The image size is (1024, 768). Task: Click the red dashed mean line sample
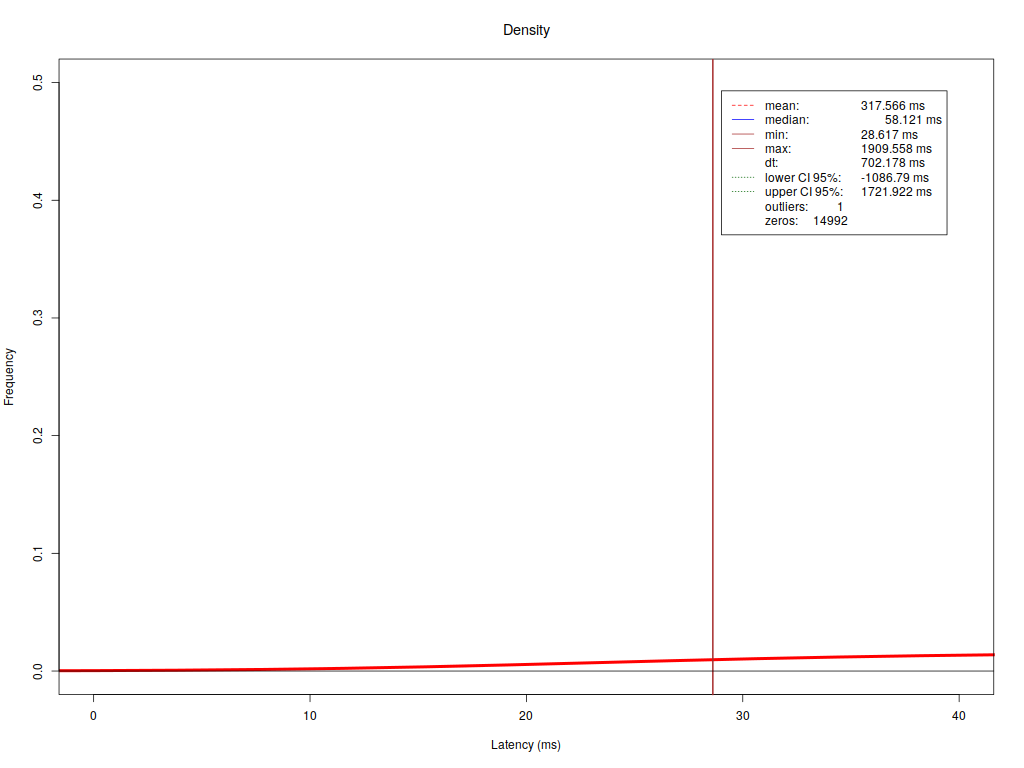tap(743, 105)
